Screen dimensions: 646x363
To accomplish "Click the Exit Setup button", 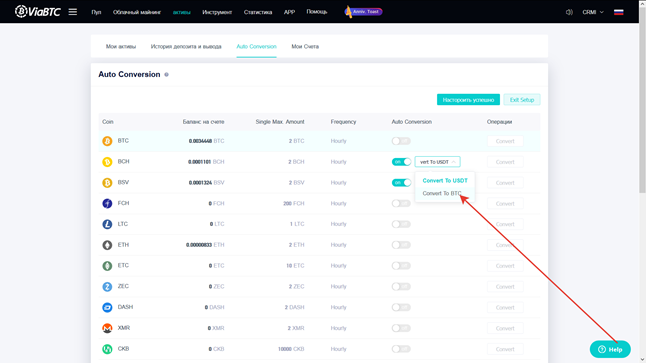I will point(522,100).
